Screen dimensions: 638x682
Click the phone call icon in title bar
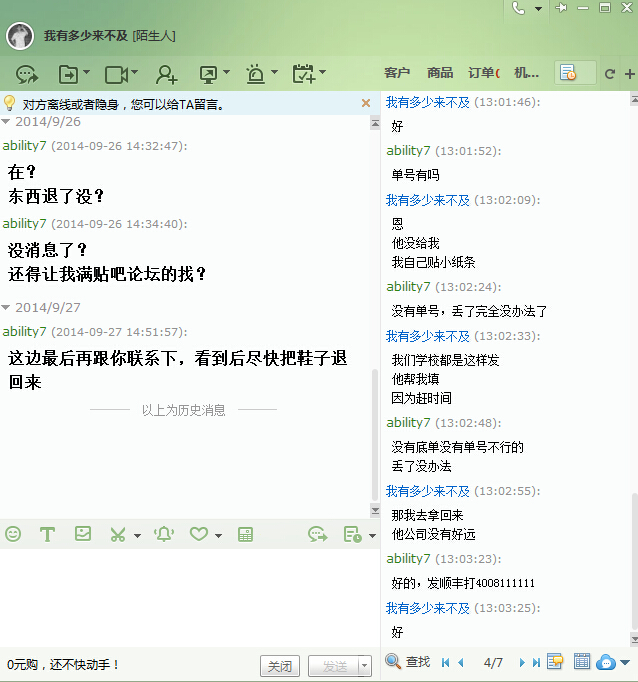(x=518, y=8)
